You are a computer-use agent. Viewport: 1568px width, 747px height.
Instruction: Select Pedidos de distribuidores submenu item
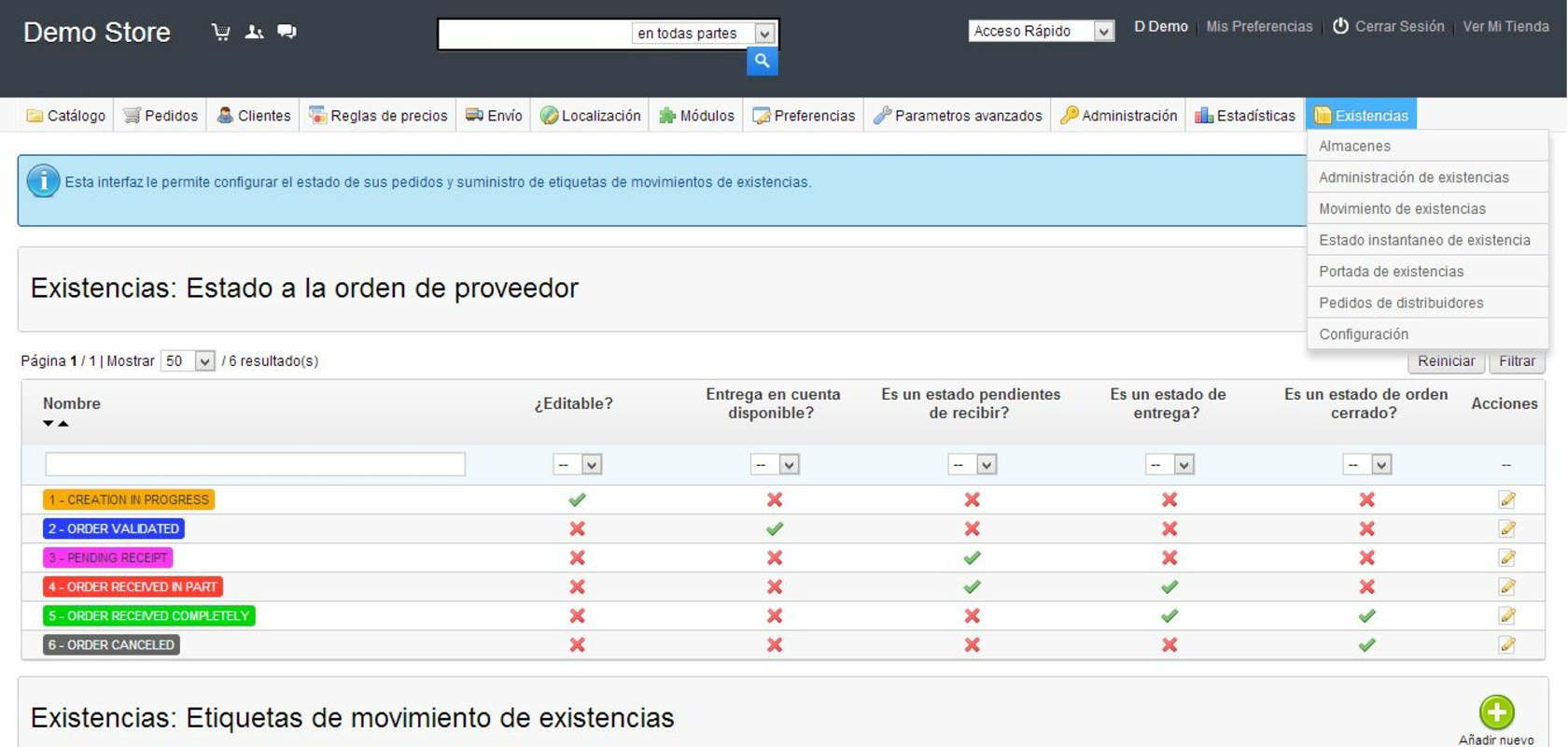(1428, 303)
